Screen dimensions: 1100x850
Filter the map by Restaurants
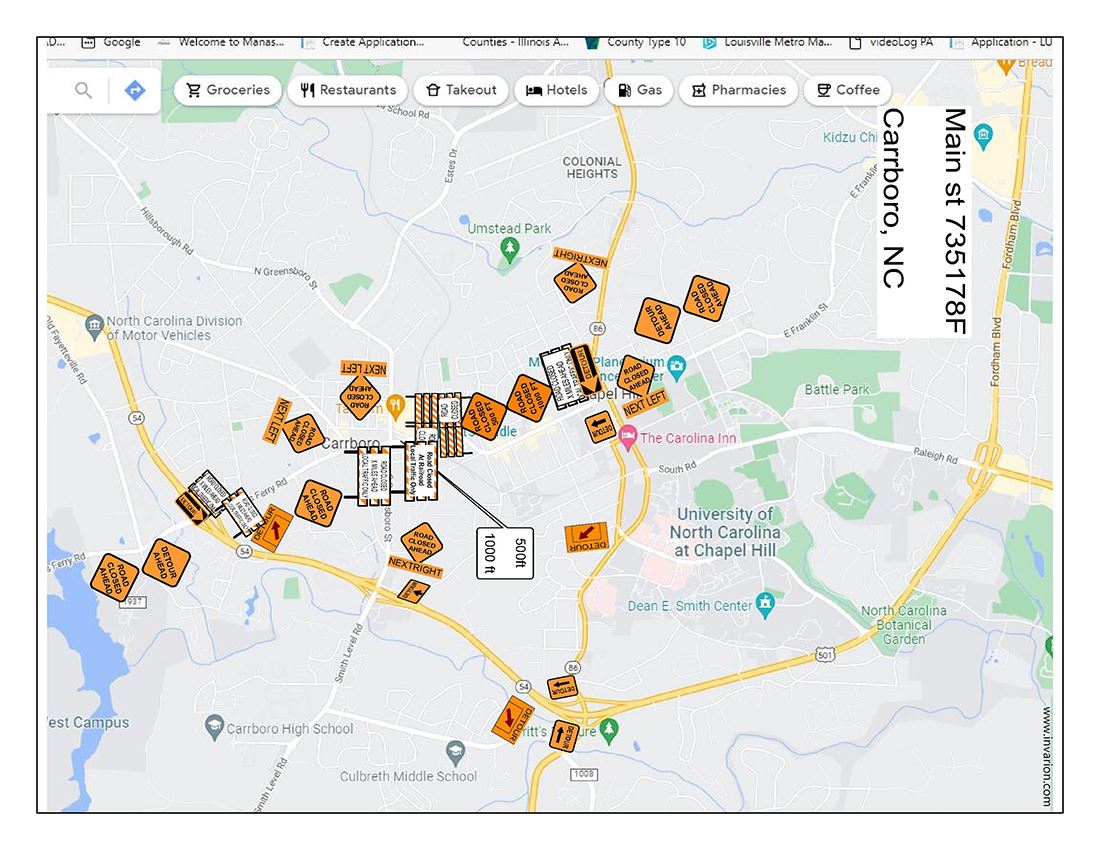point(349,90)
